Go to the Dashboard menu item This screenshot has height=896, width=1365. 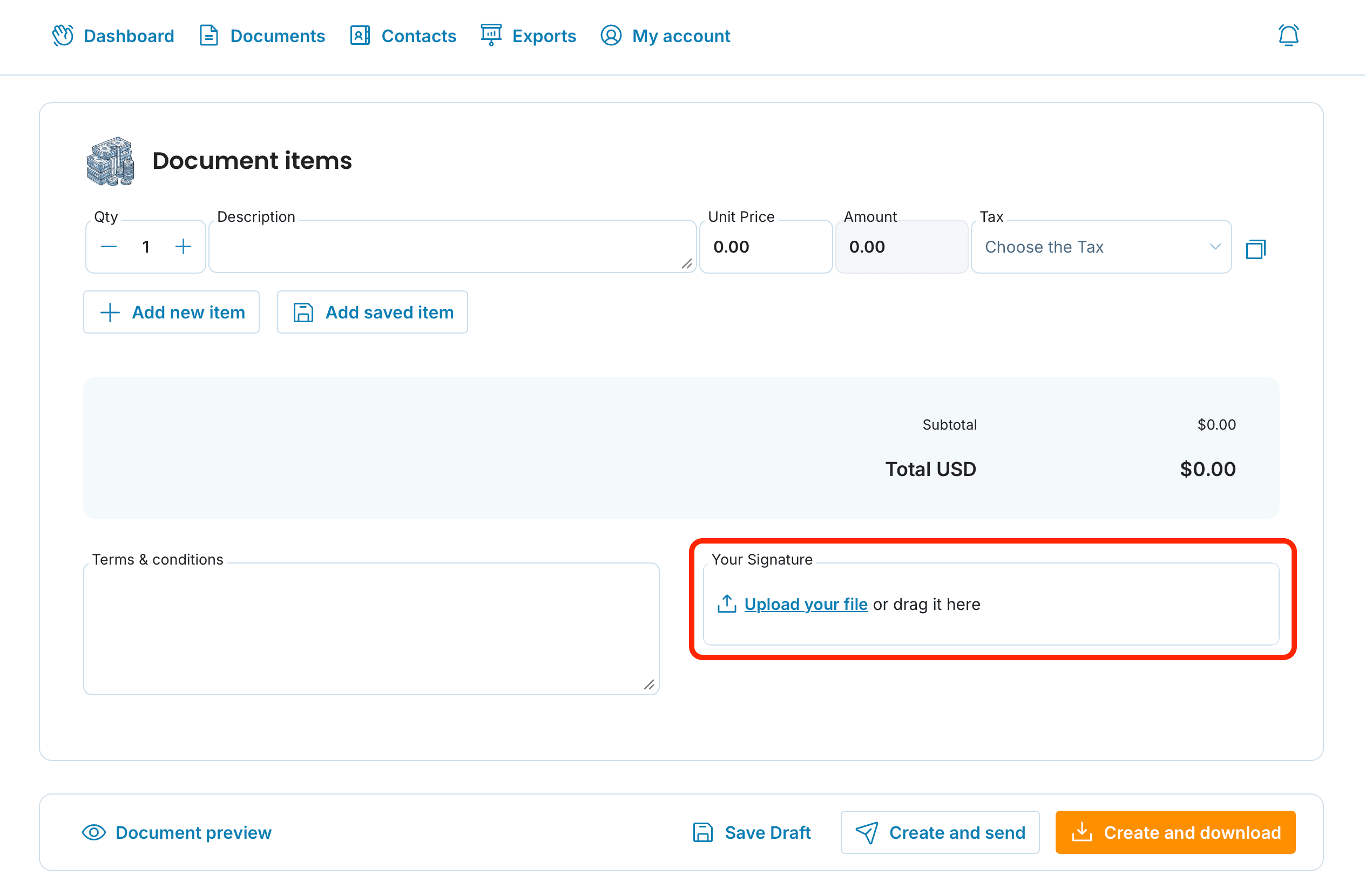pos(113,36)
